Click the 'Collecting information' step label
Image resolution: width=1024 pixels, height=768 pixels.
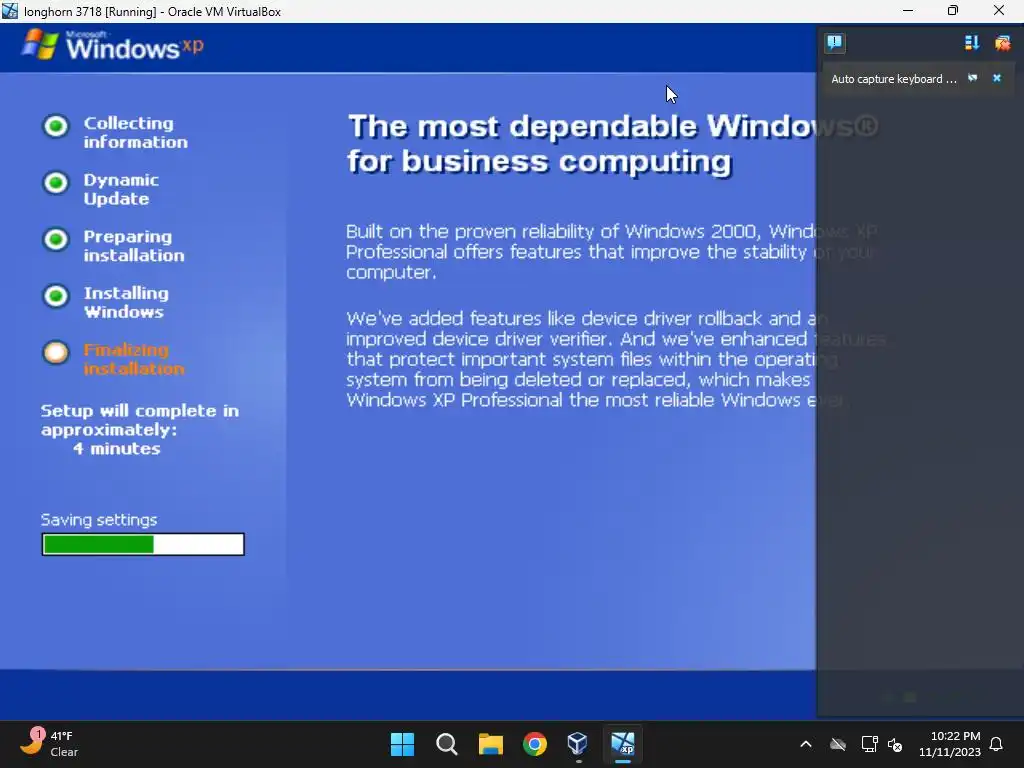coord(135,133)
